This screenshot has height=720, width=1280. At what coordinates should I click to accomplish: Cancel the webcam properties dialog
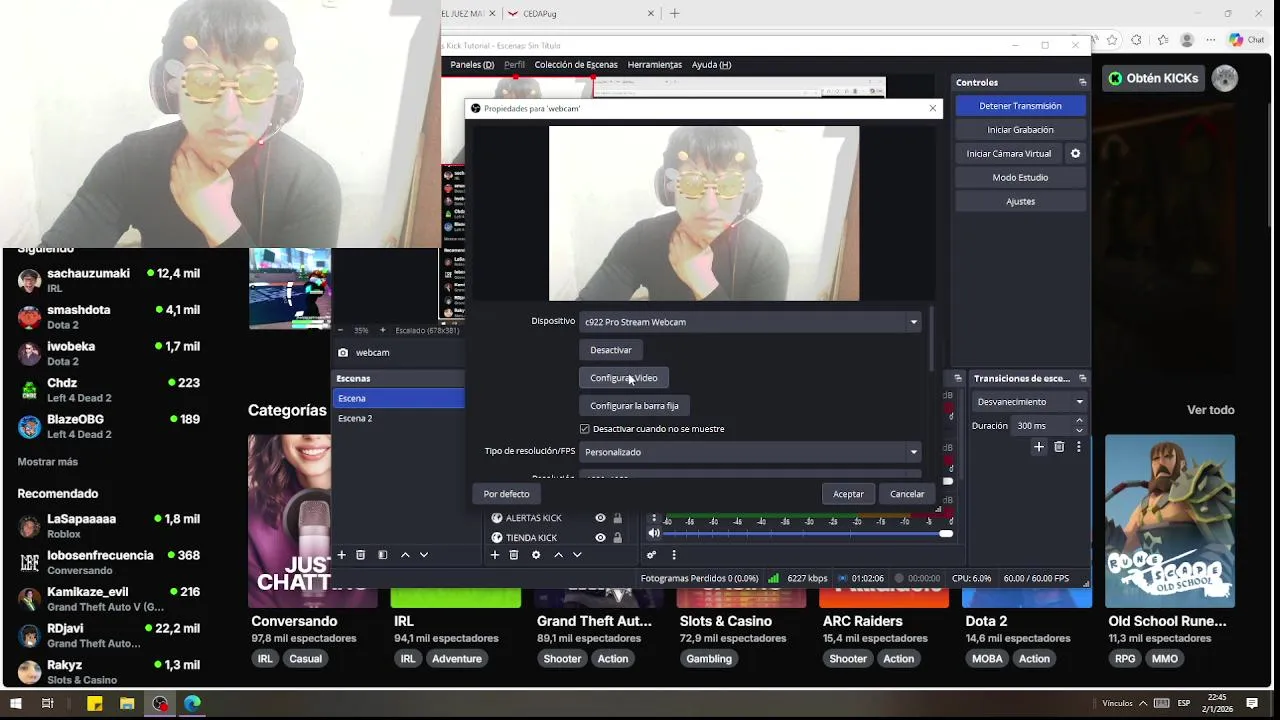907,494
